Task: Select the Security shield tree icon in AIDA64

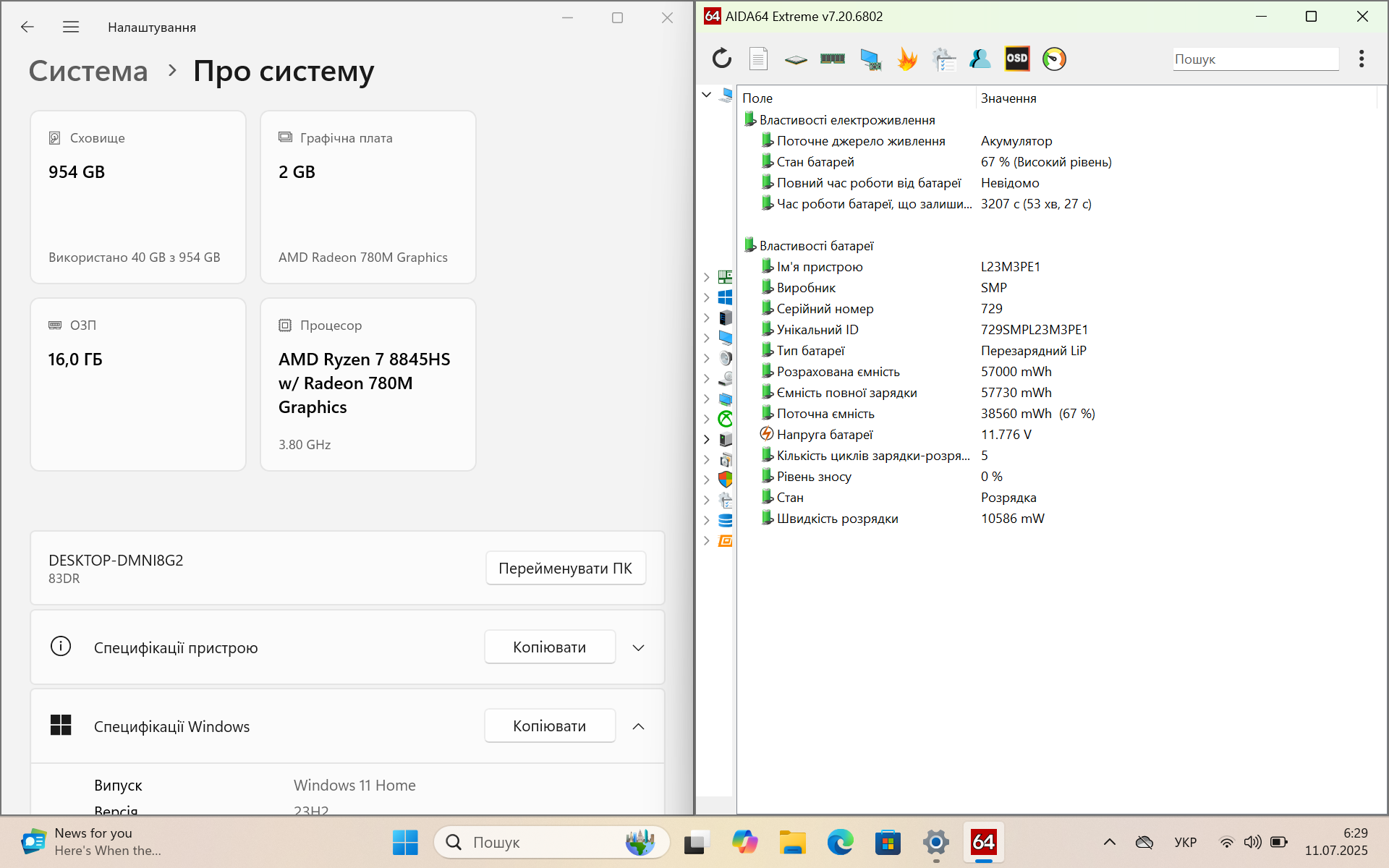Action: 725,480
